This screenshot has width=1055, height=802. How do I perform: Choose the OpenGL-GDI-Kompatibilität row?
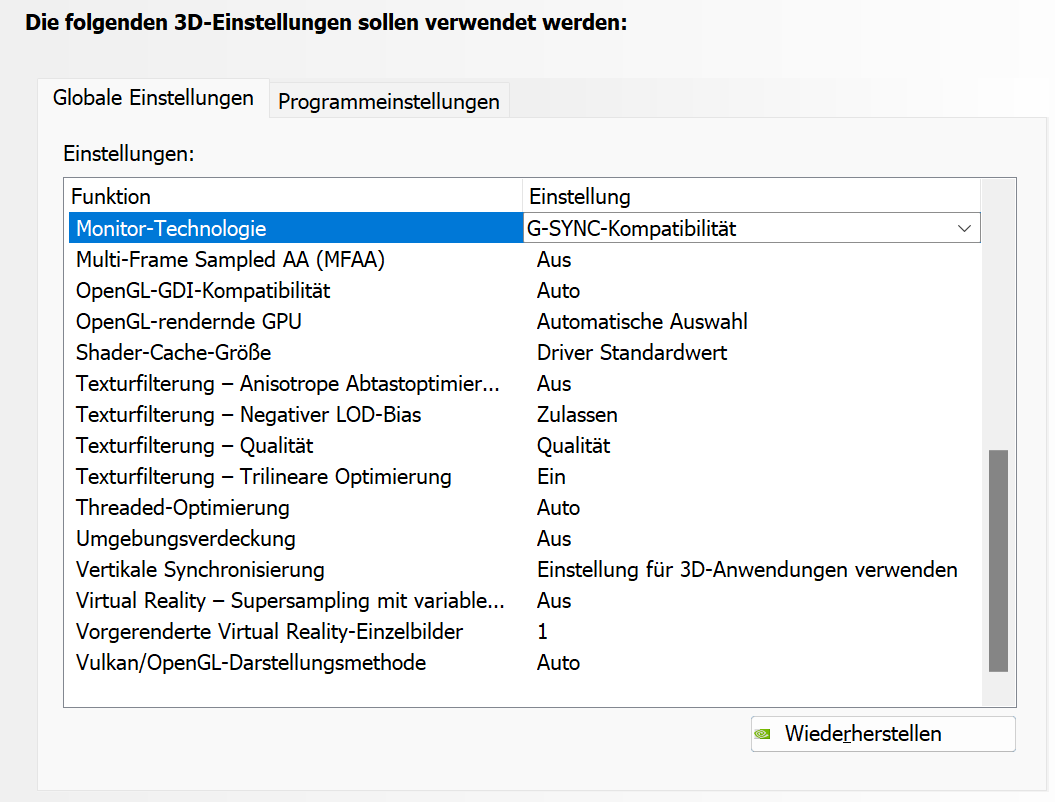point(203,291)
